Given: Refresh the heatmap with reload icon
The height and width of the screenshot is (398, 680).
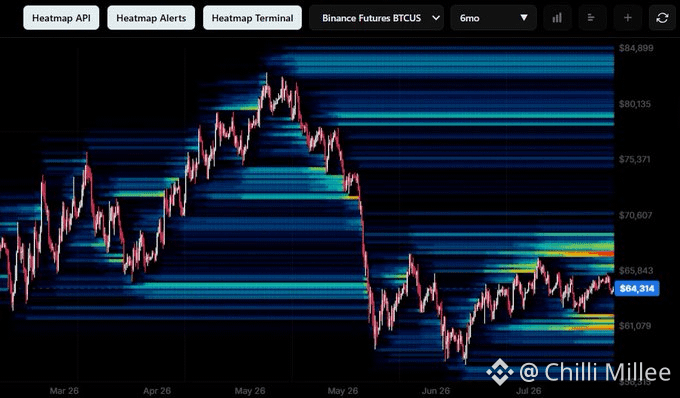Looking at the screenshot, I should [x=662, y=18].
